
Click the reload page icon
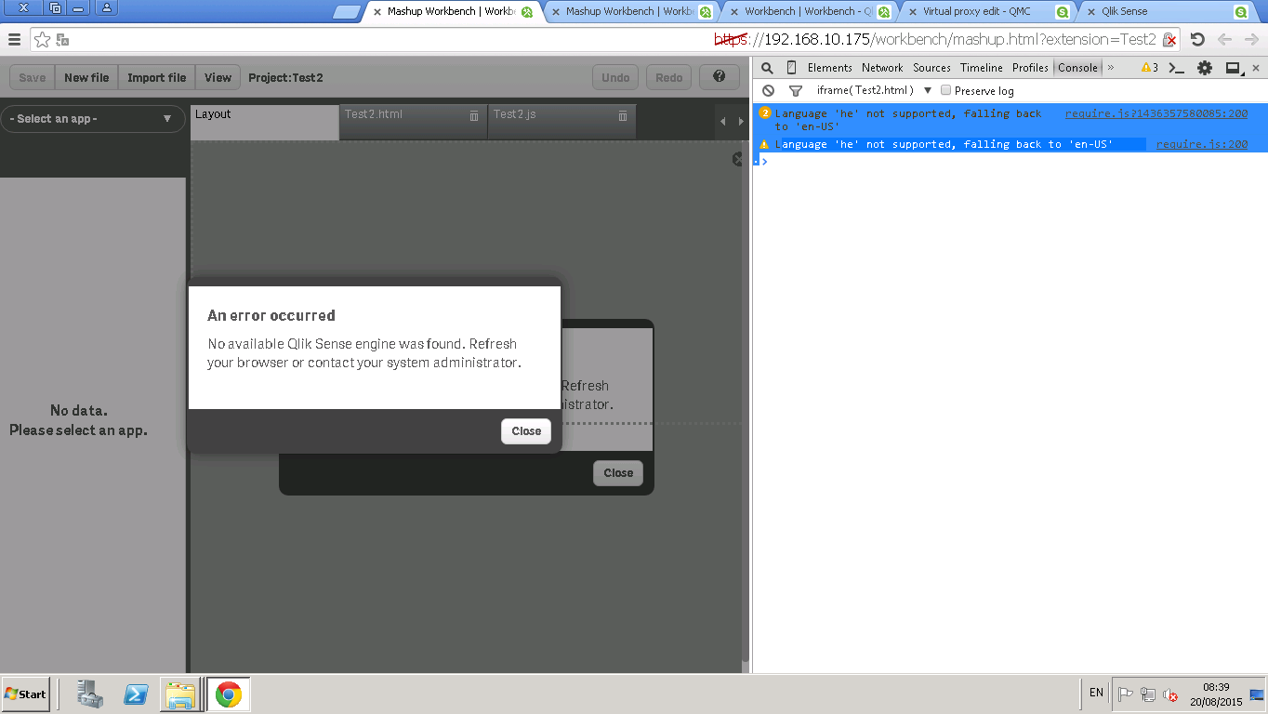[x=1197, y=40]
